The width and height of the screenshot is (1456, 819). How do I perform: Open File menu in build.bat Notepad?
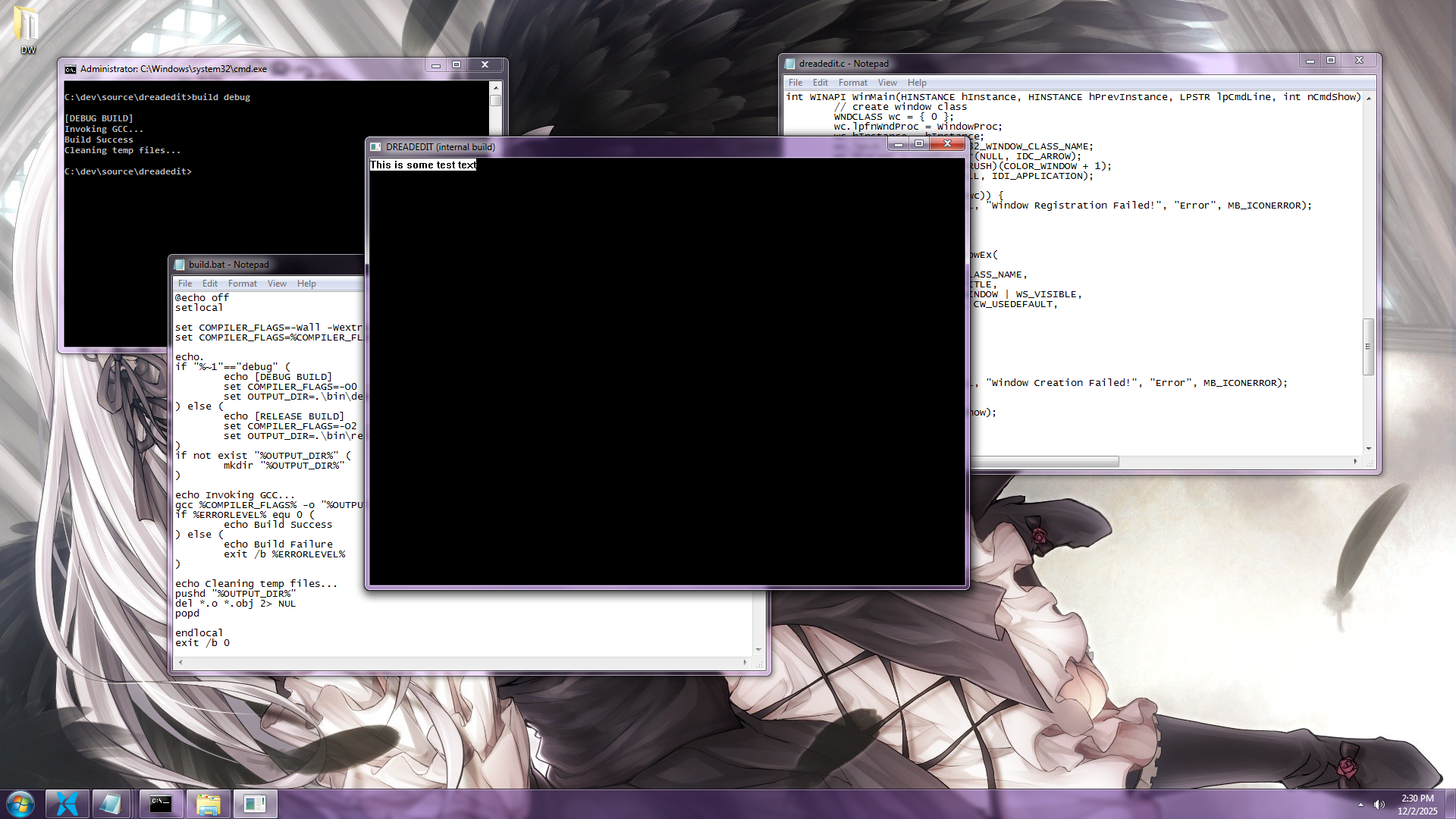pyautogui.click(x=184, y=284)
